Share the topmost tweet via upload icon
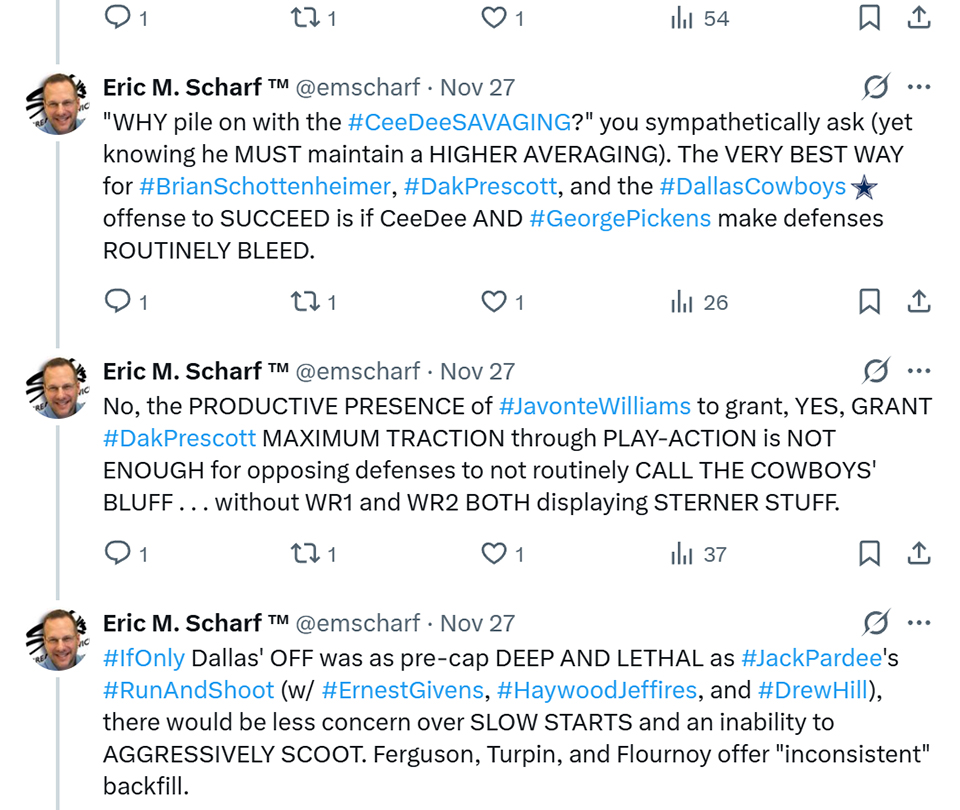This screenshot has width=960, height=810. point(919,18)
